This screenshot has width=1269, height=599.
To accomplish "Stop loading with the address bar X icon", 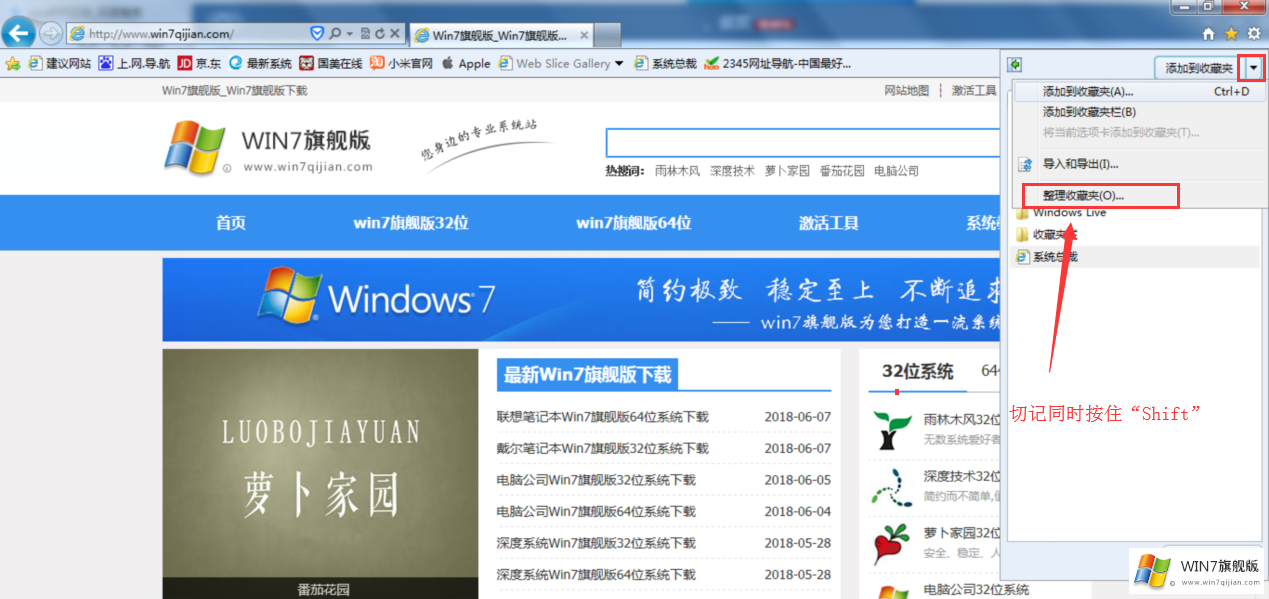I will point(395,33).
